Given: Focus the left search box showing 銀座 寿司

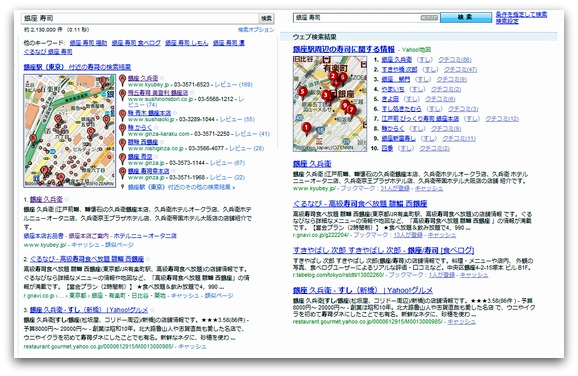Looking at the screenshot, I should pos(141,18).
